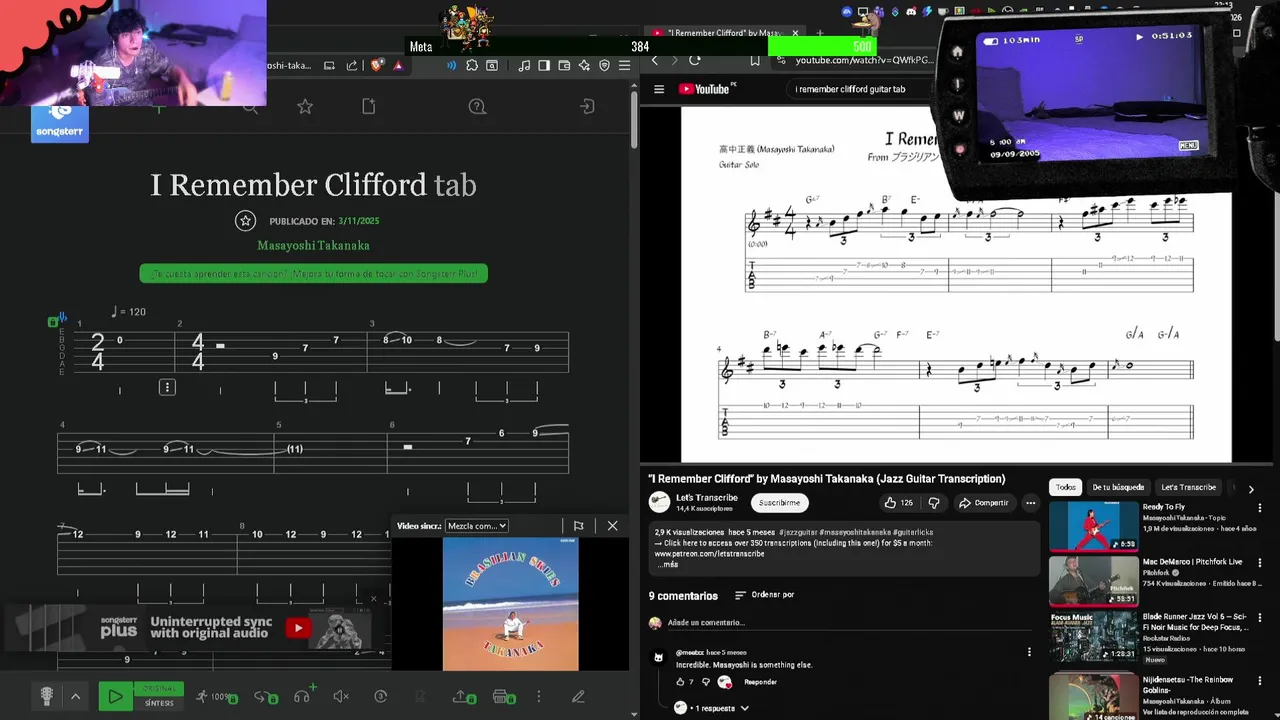
Task: Click Responder under the @meatxx comment
Action: pos(760,682)
